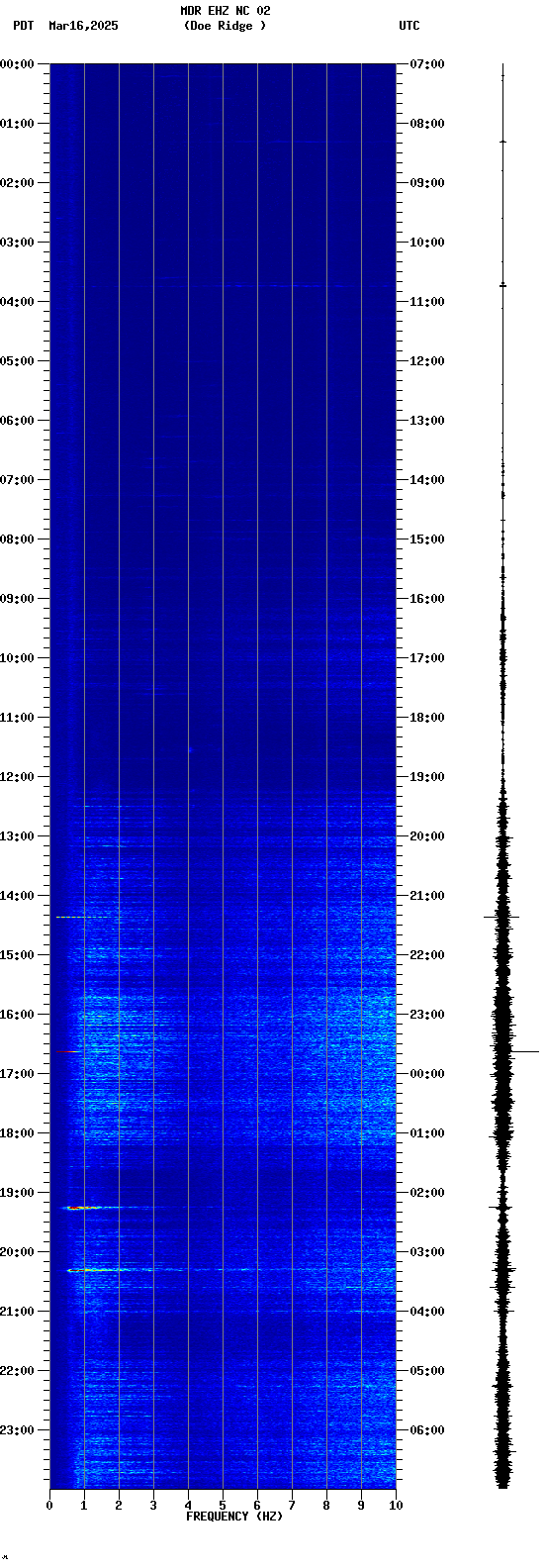This screenshot has height=1568, width=546.
Task: Click the station title MDR EHZ NC 02
Action: point(226,11)
